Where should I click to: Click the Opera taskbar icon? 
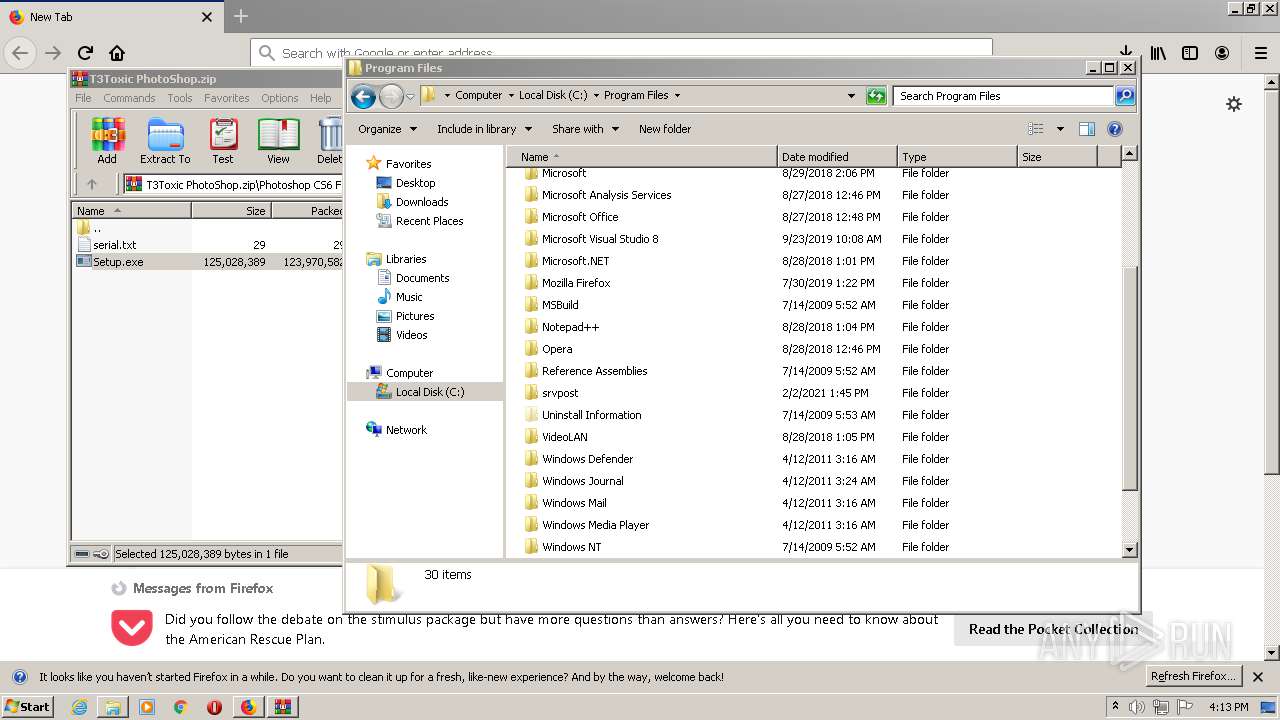(x=214, y=707)
